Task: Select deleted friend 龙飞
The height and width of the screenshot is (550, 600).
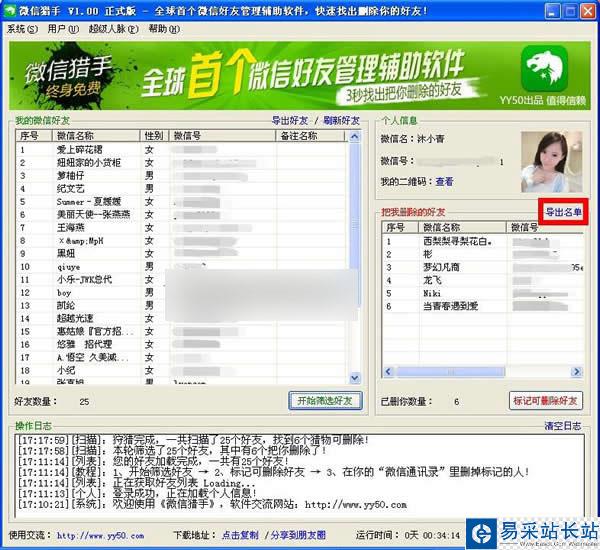Action: 483,281
